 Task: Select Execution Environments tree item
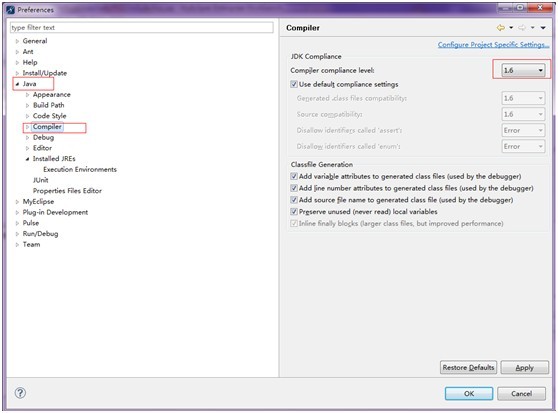pyautogui.click(x=80, y=169)
